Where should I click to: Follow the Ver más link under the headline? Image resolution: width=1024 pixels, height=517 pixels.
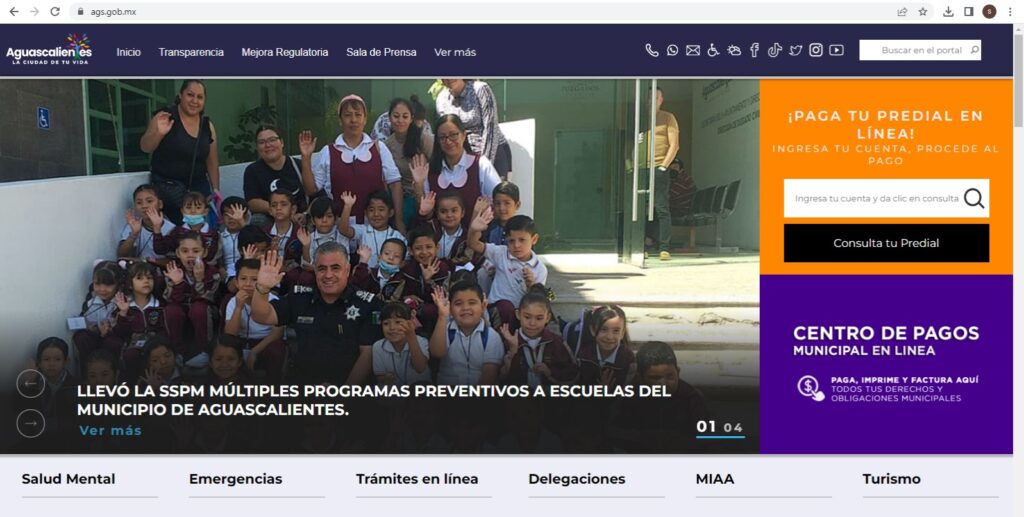(x=110, y=430)
